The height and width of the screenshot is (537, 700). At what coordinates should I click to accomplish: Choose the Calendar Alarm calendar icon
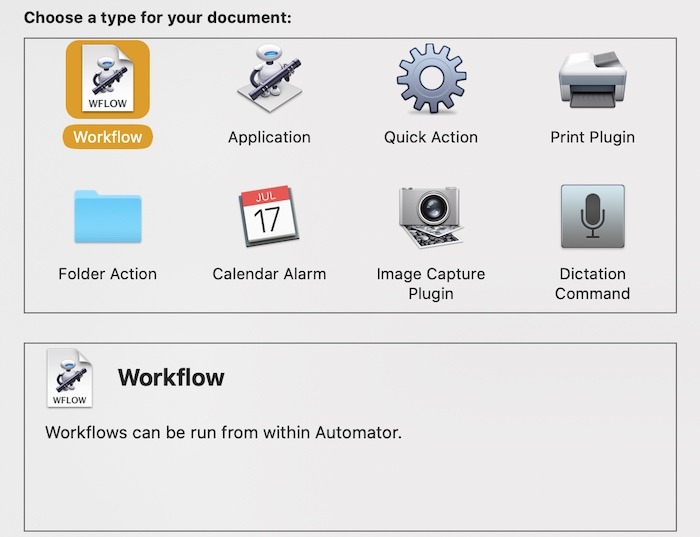(x=269, y=216)
